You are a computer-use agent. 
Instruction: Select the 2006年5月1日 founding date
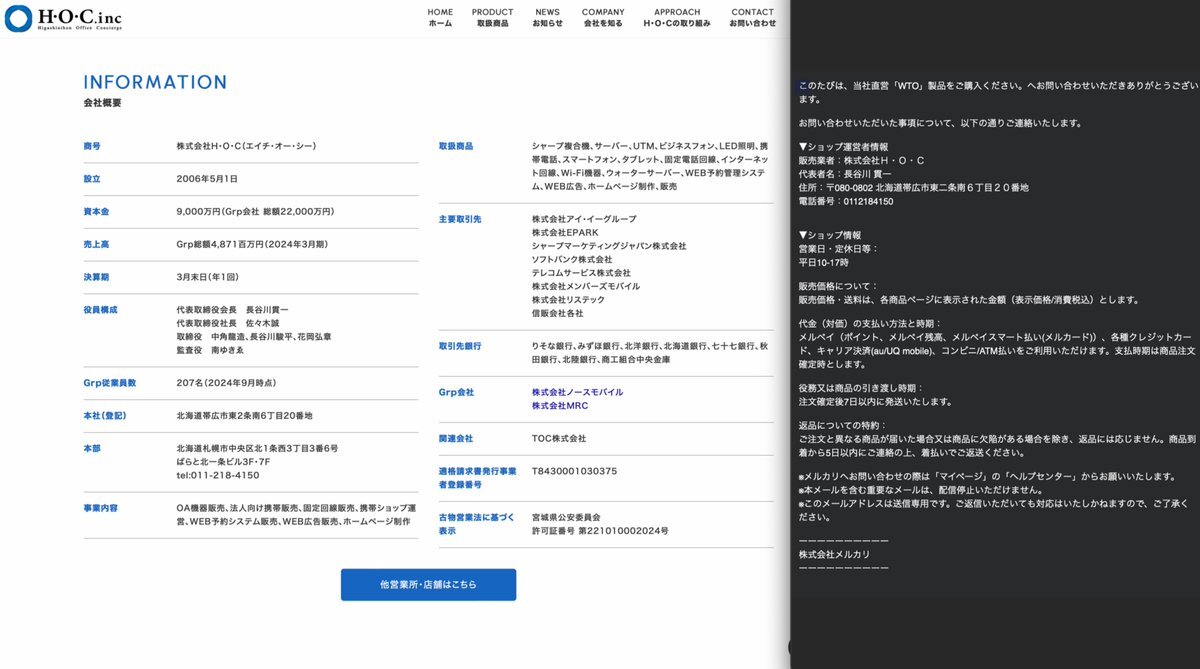click(207, 179)
